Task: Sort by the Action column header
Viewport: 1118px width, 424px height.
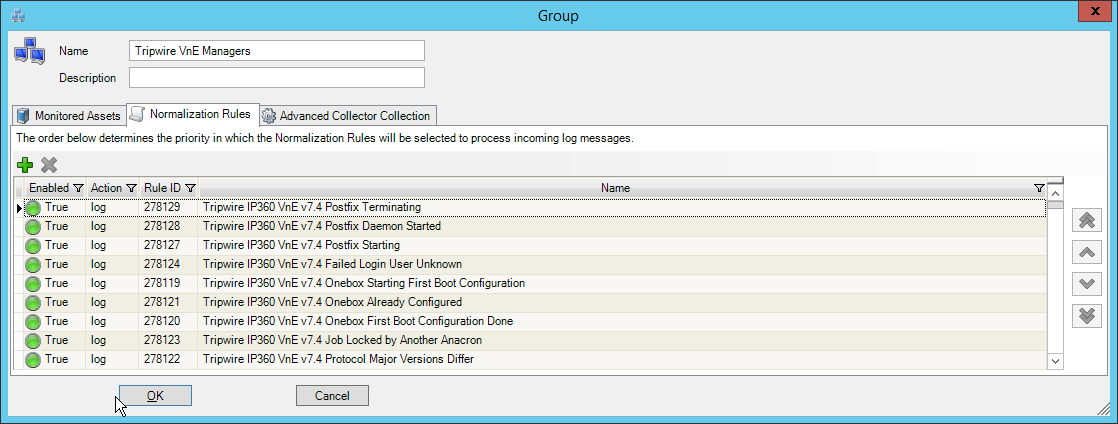Action: pos(106,188)
